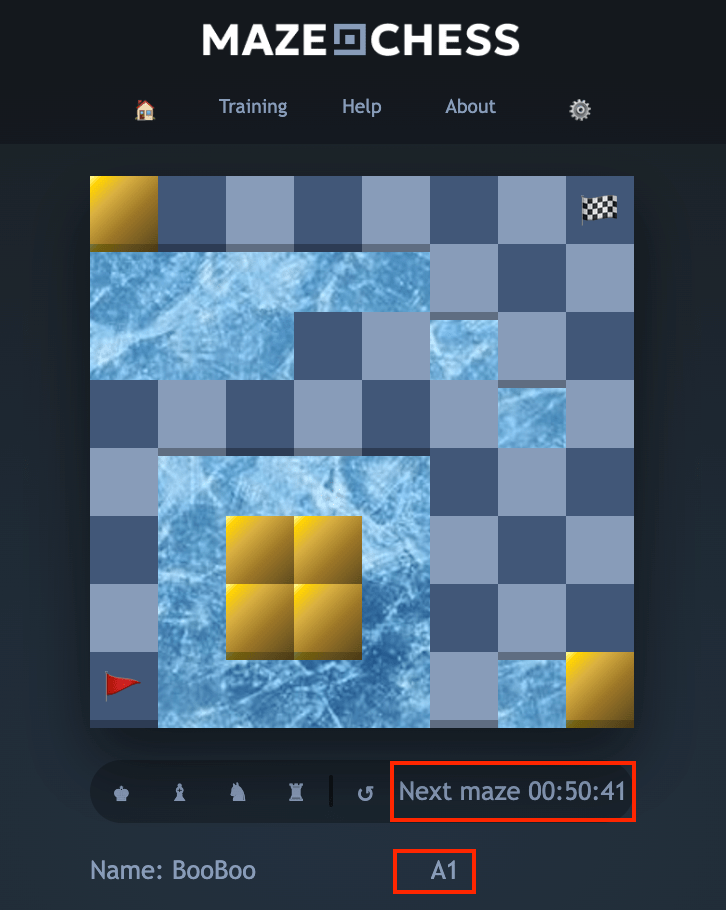Click the MAZE CHESS logo title
This screenshot has width=726, height=910.
(x=360, y=40)
